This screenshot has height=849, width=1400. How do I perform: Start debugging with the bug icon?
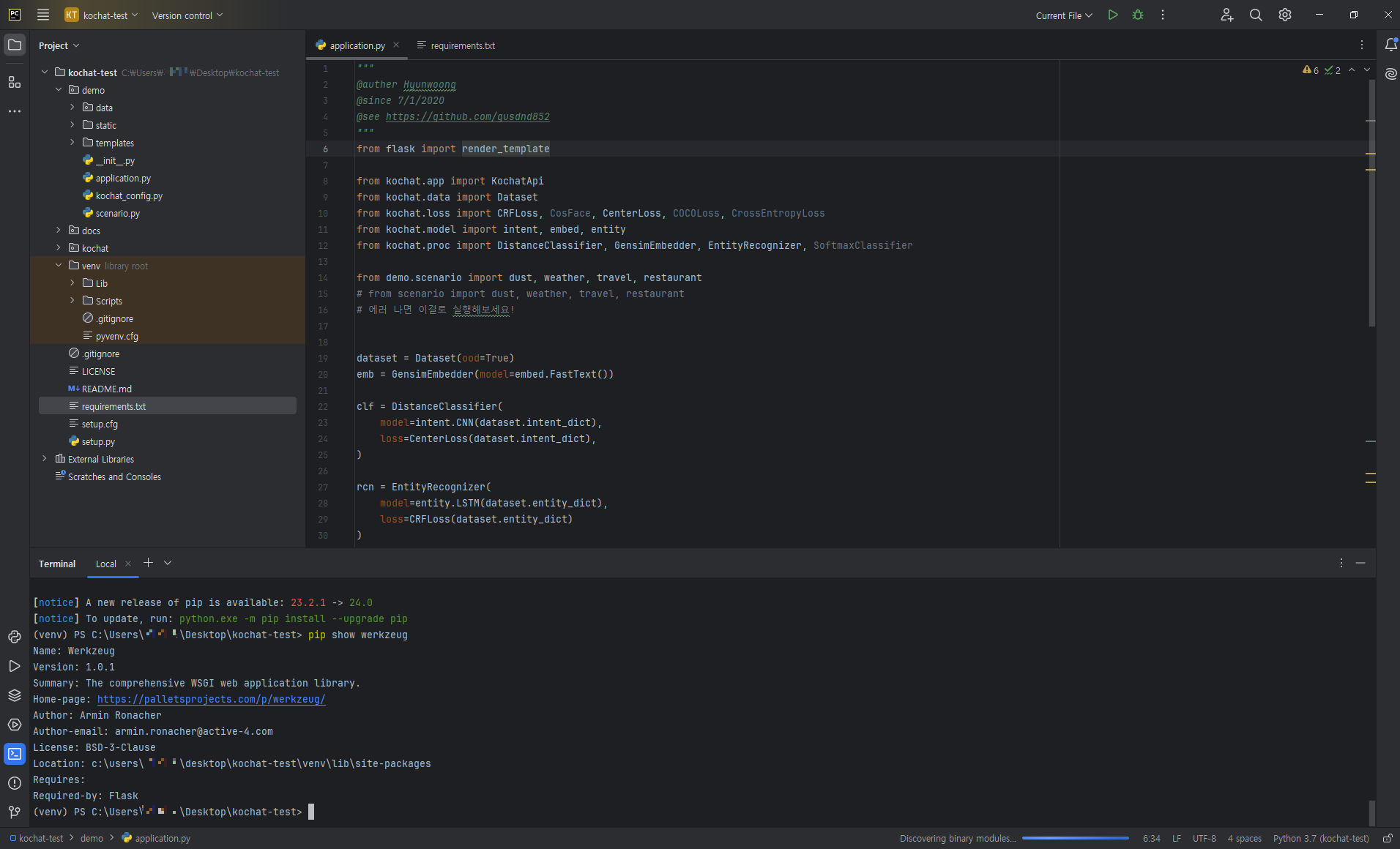[x=1138, y=15]
